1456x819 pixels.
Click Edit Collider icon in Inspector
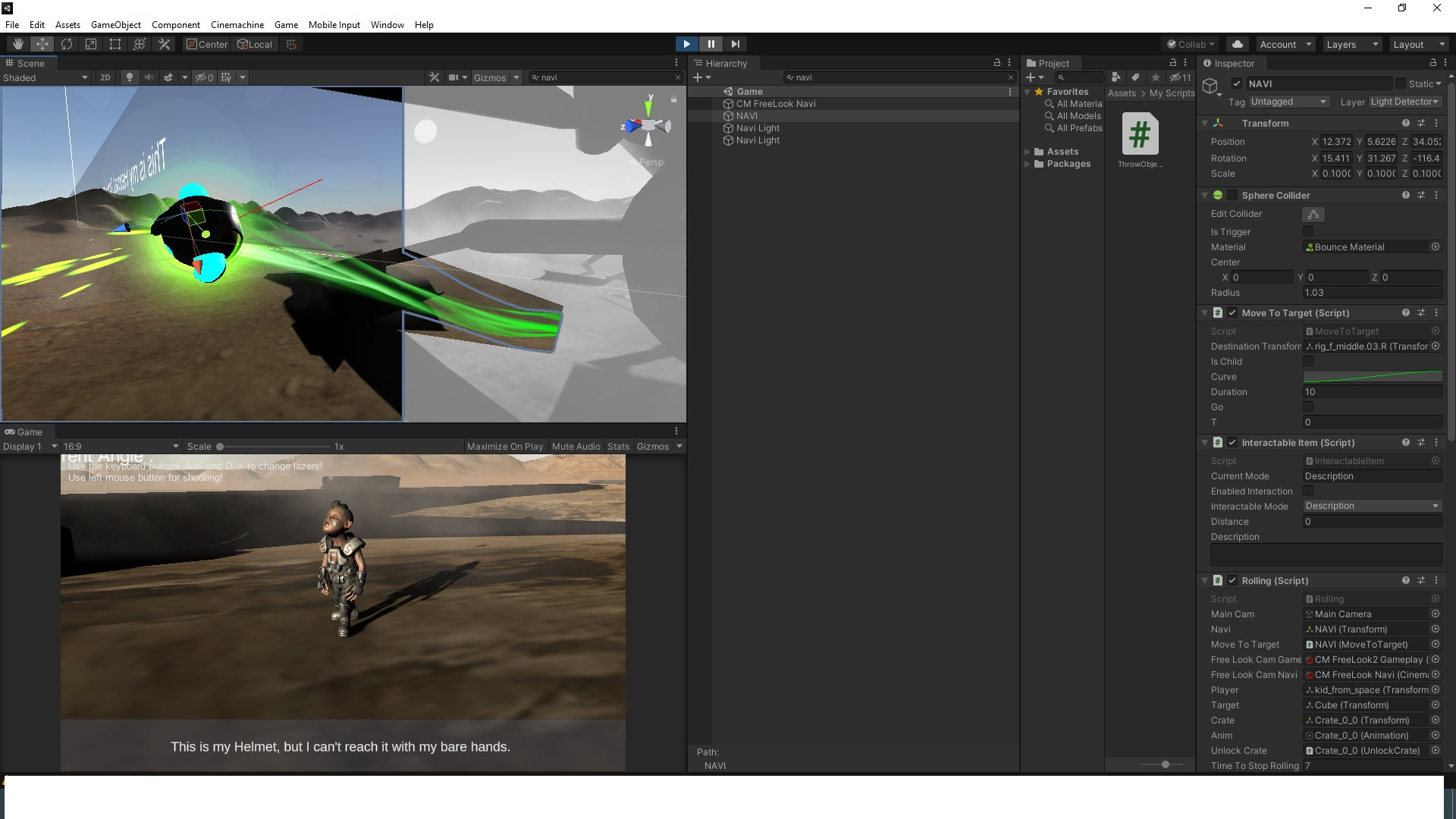pos(1311,214)
